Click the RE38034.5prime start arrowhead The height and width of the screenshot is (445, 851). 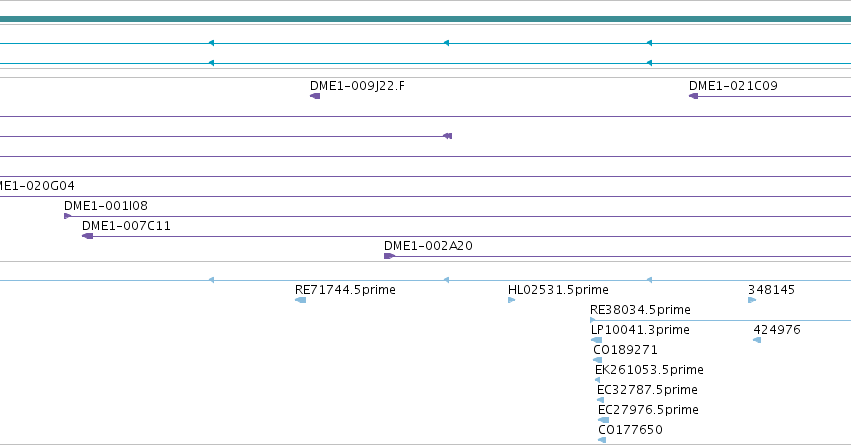coord(593,320)
